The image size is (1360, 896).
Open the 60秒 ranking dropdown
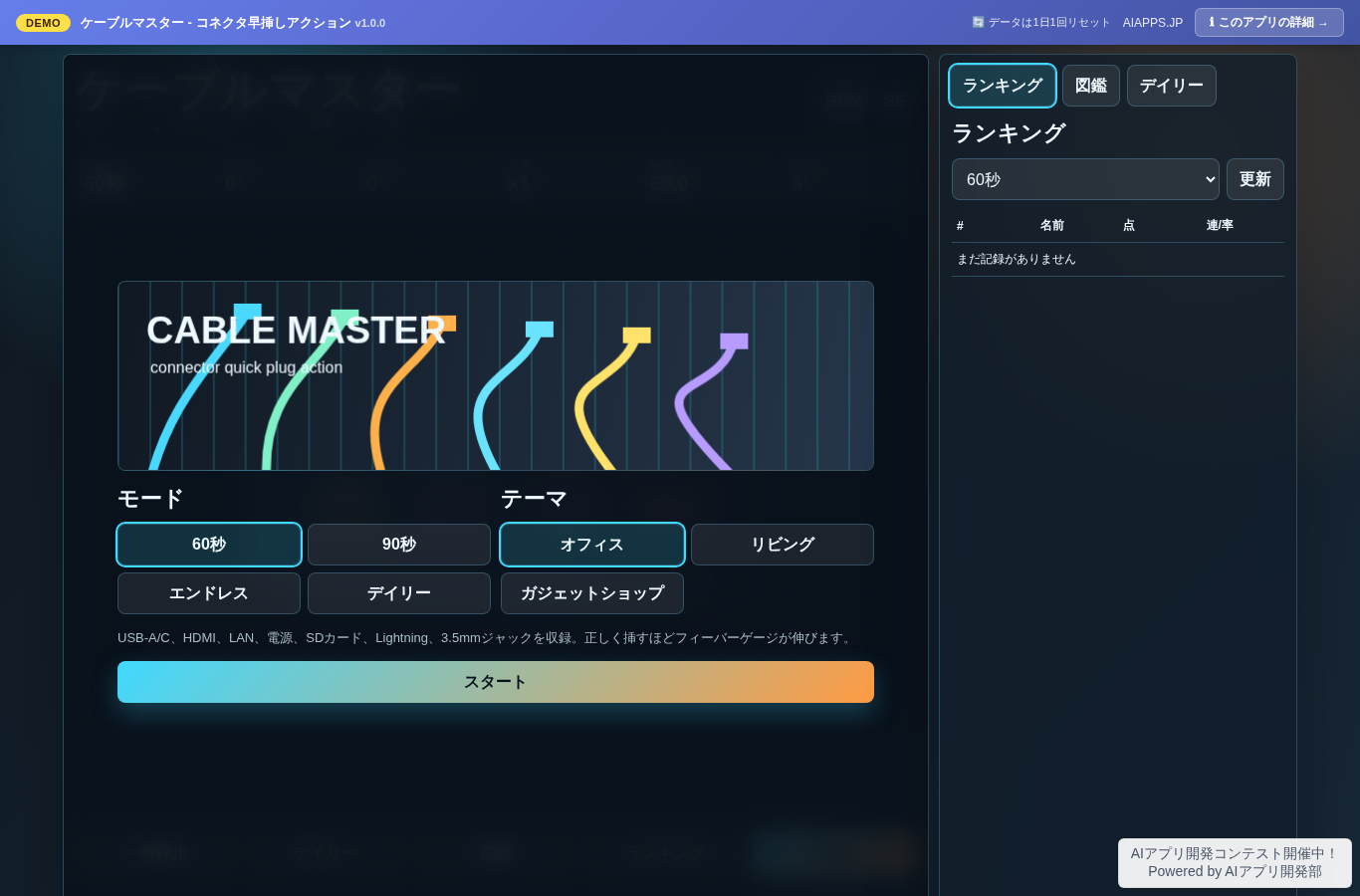(x=1085, y=179)
